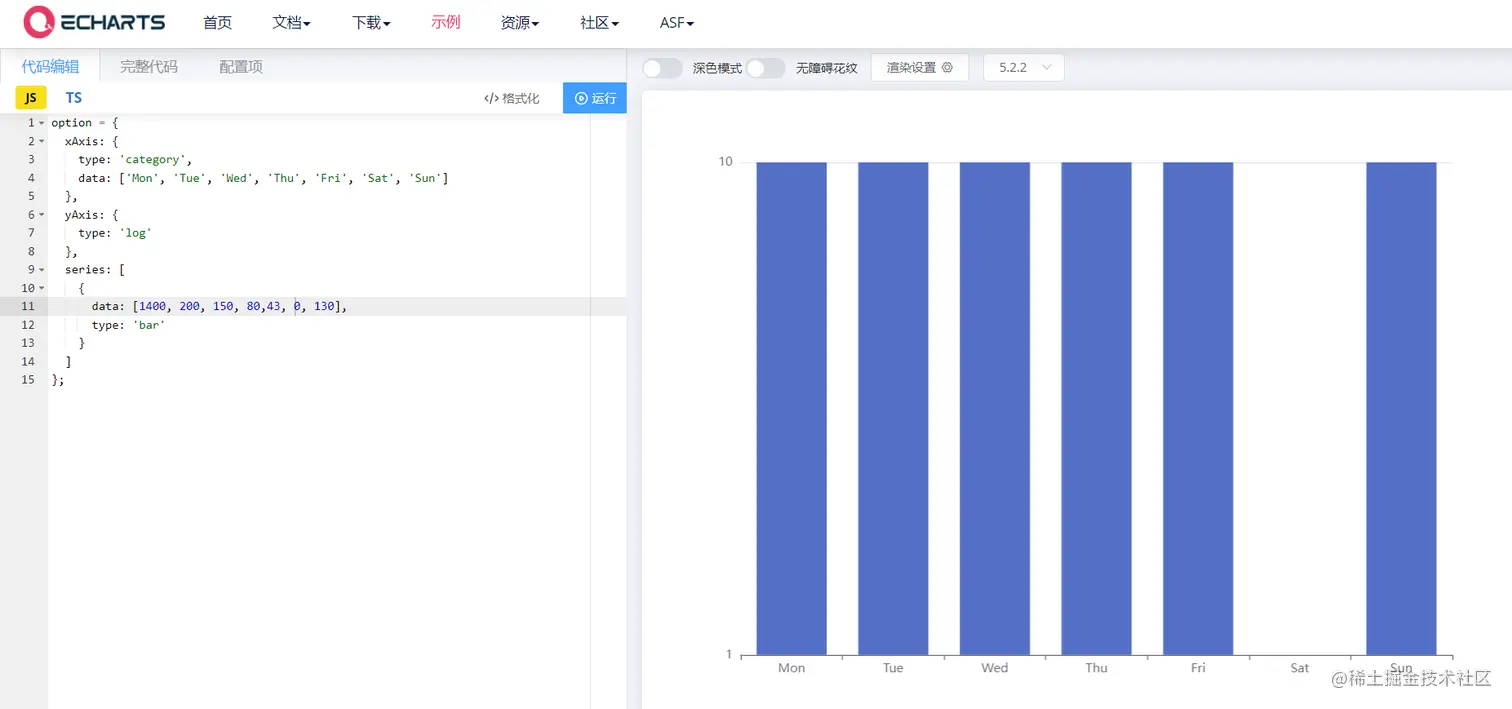Screen dimensions: 1512x709
Task: Click the series data values line 11
Action: pyautogui.click(x=219, y=306)
